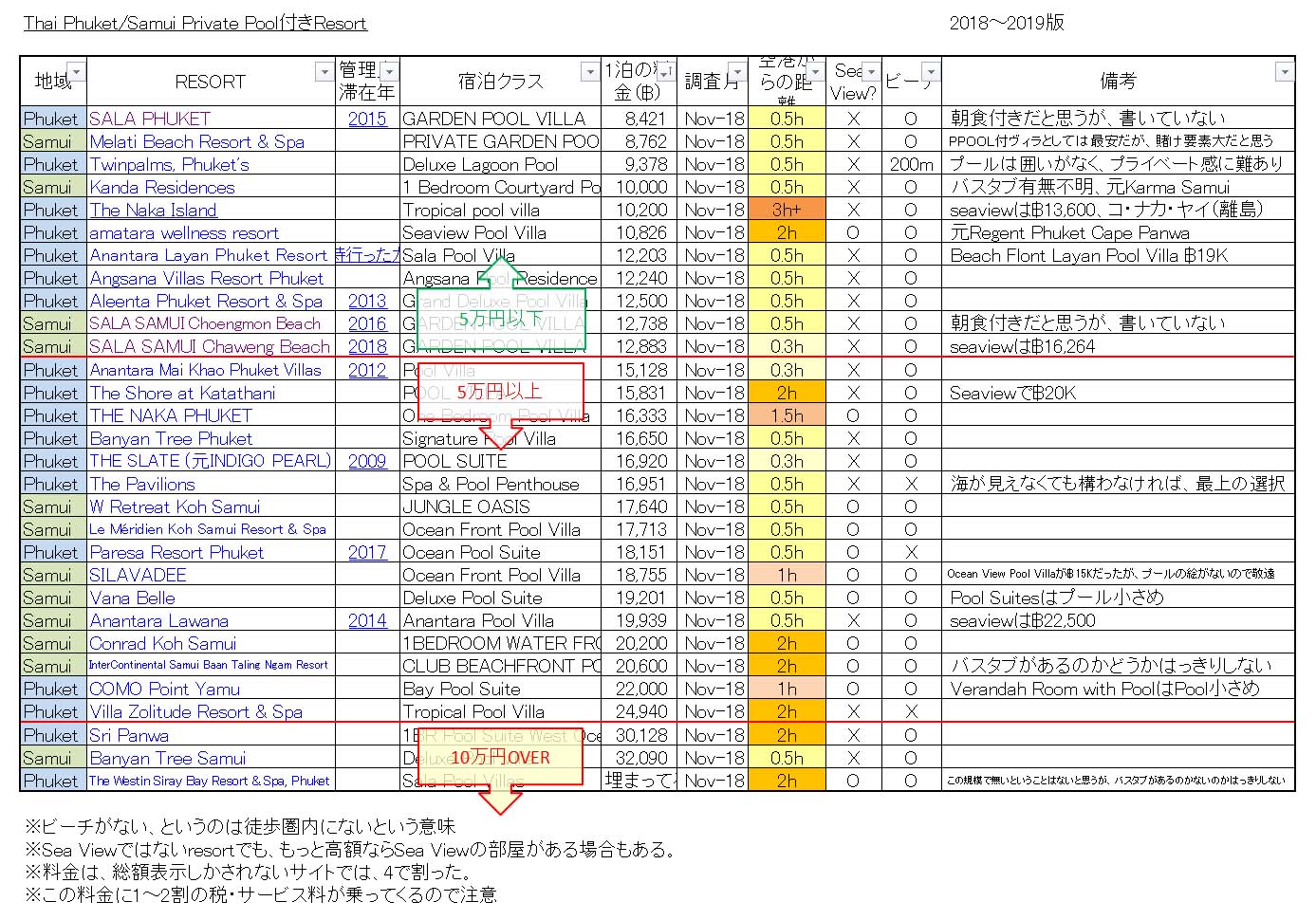Screen dimensions: 1316x920
Task: Open the Anantara Lawana link
Action: click(x=158, y=620)
